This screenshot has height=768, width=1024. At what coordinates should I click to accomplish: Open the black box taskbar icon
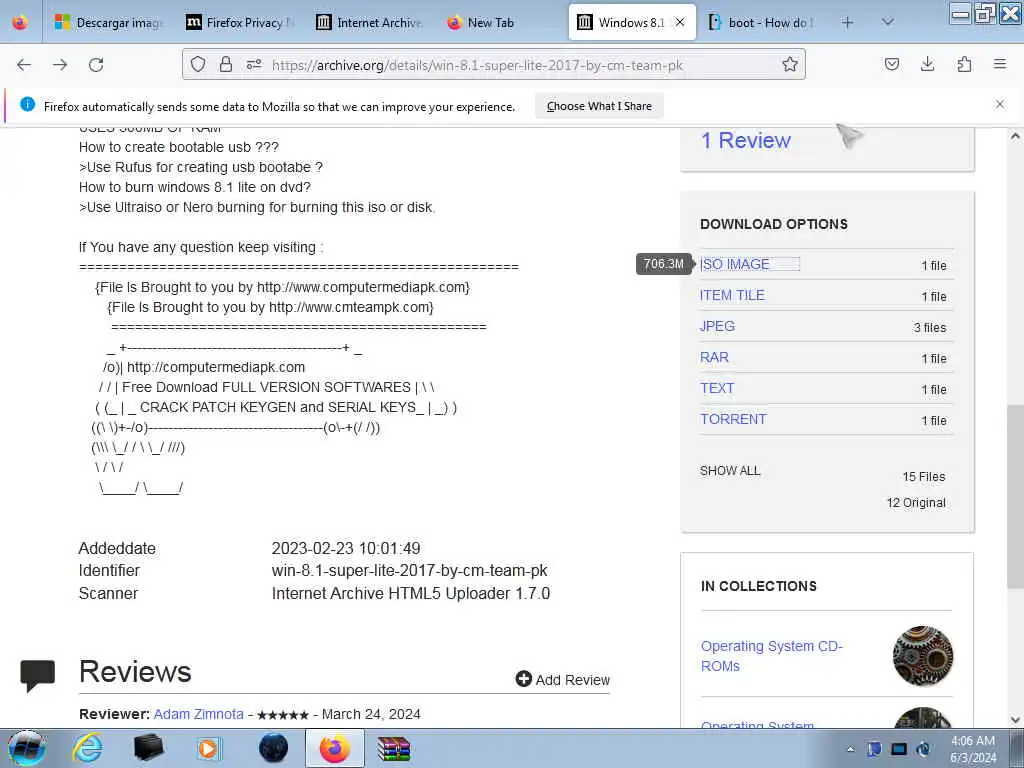click(x=148, y=748)
